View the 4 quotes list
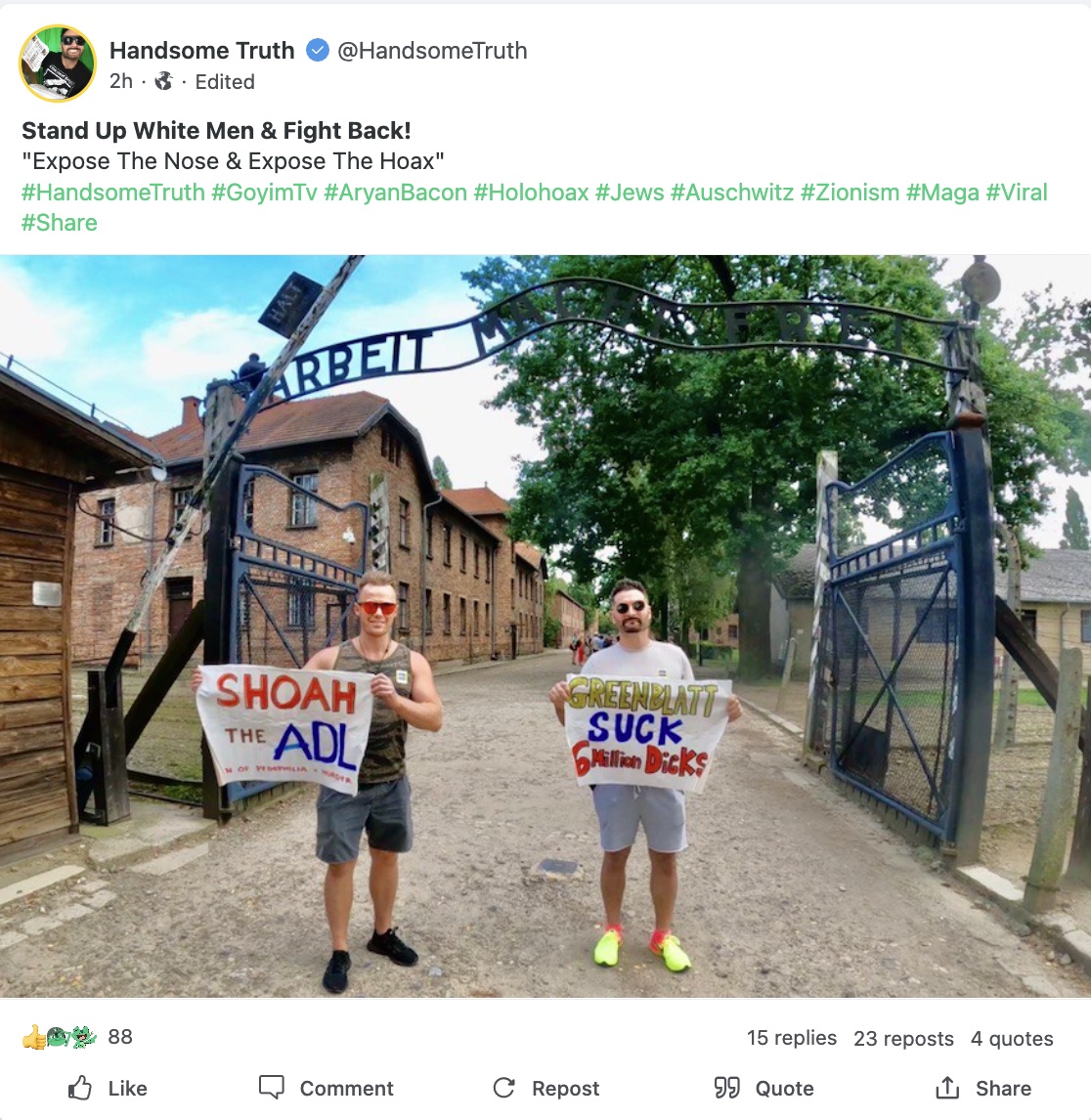The width and height of the screenshot is (1091, 1120). tap(1012, 1038)
